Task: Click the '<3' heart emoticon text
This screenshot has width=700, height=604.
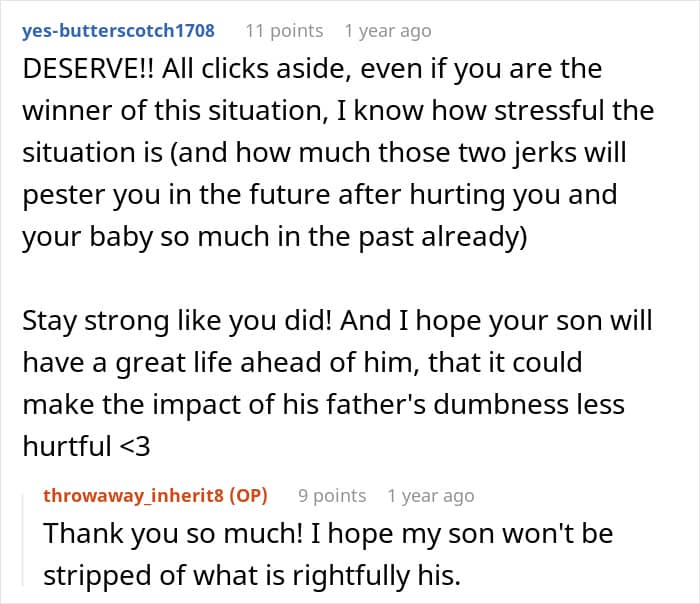Action: (x=135, y=446)
